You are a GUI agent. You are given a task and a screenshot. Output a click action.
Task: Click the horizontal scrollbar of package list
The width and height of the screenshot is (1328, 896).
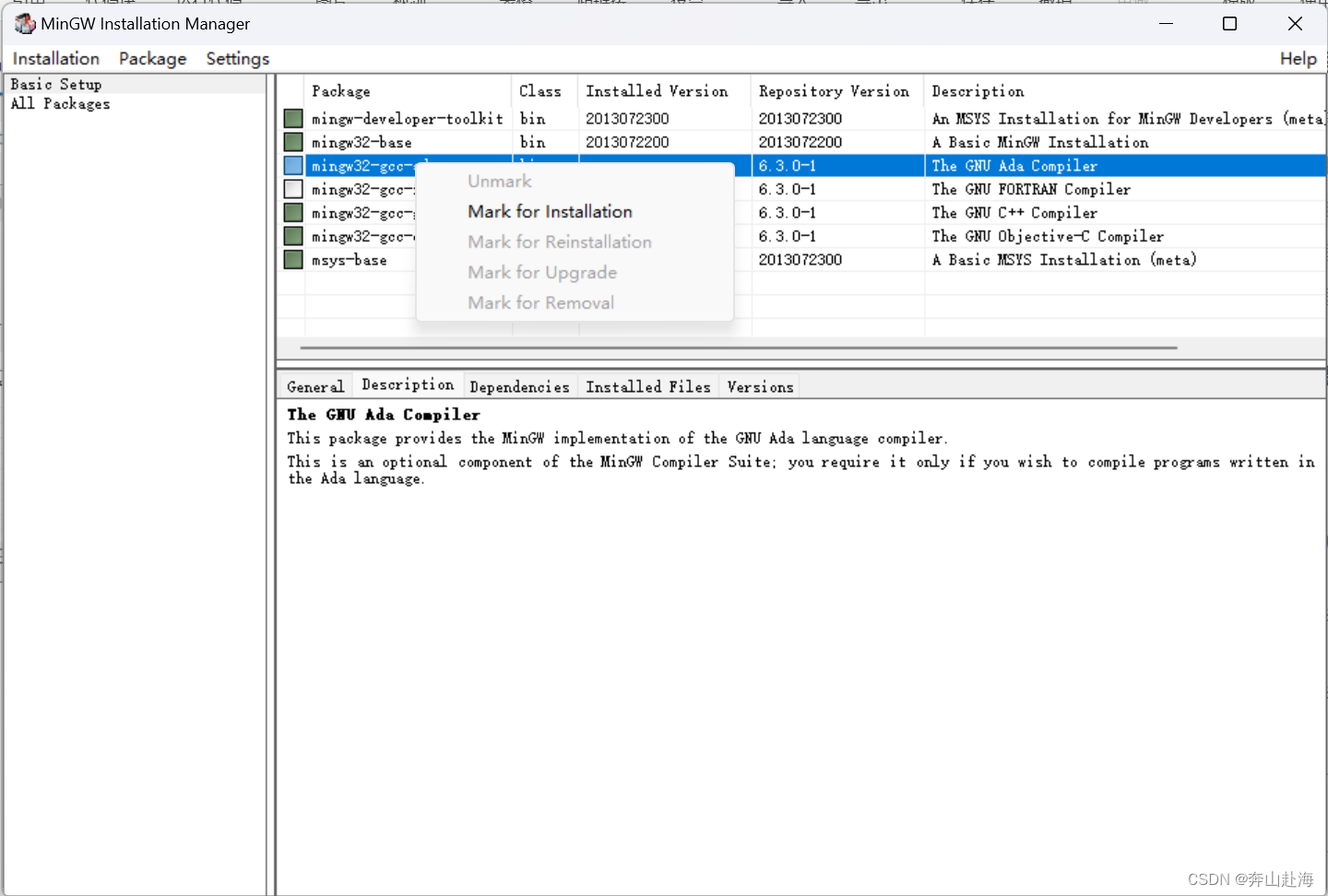(x=738, y=348)
